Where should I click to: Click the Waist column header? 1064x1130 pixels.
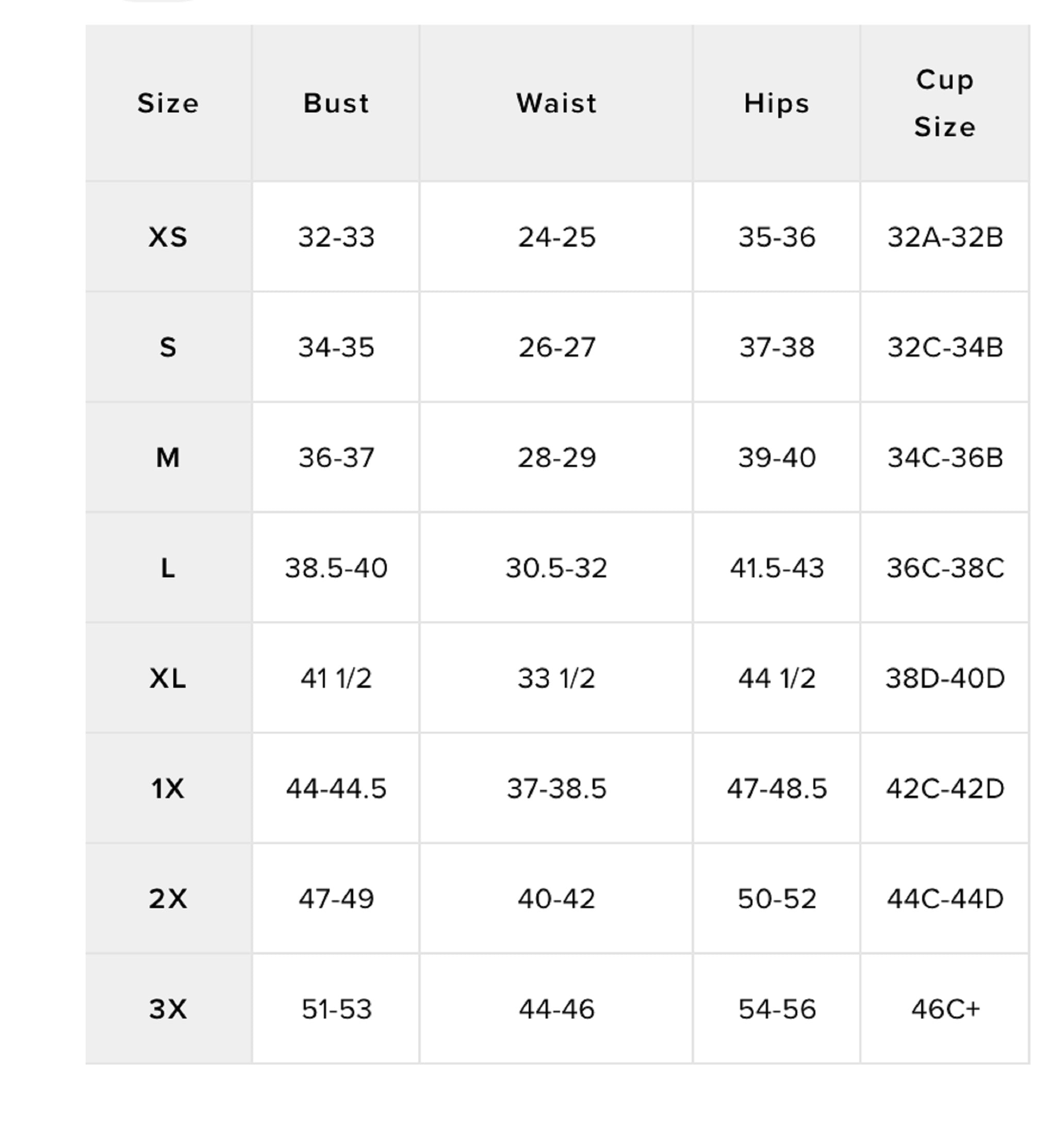pos(556,103)
